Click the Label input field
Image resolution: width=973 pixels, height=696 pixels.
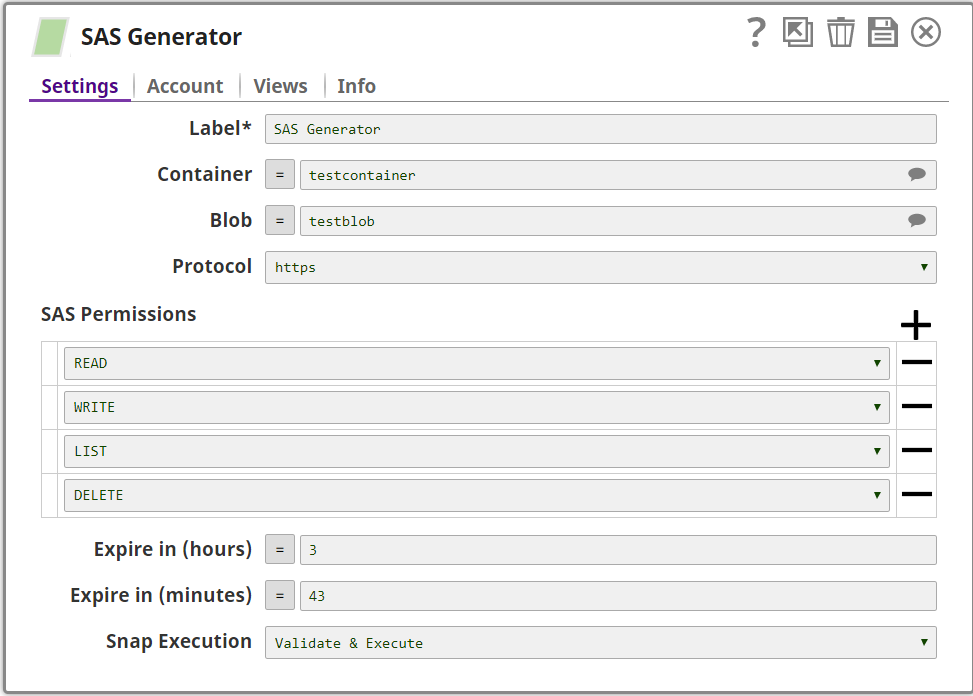pyautogui.click(x=600, y=129)
